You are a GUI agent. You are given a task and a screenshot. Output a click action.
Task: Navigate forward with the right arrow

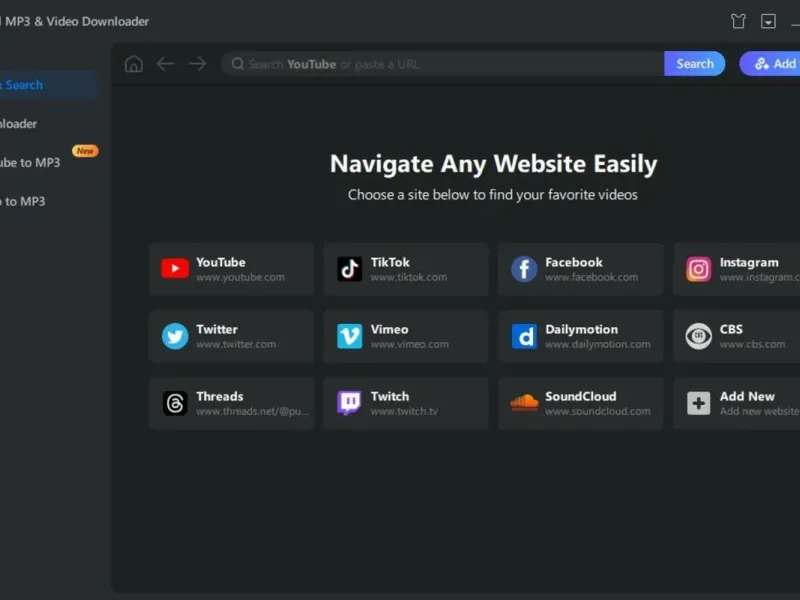(197, 64)
